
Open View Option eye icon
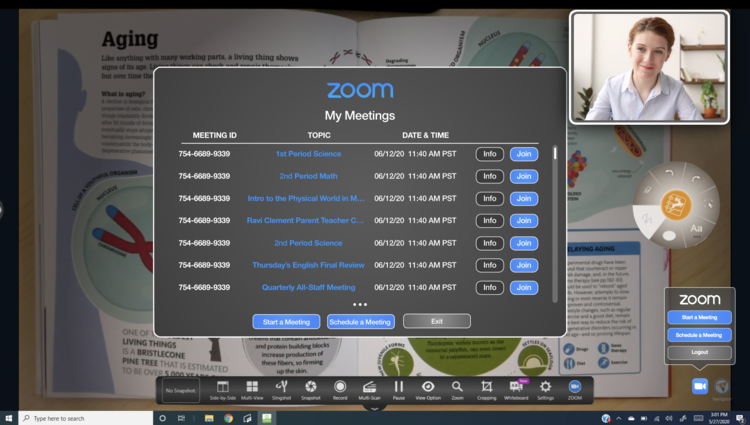click(428, 390)
